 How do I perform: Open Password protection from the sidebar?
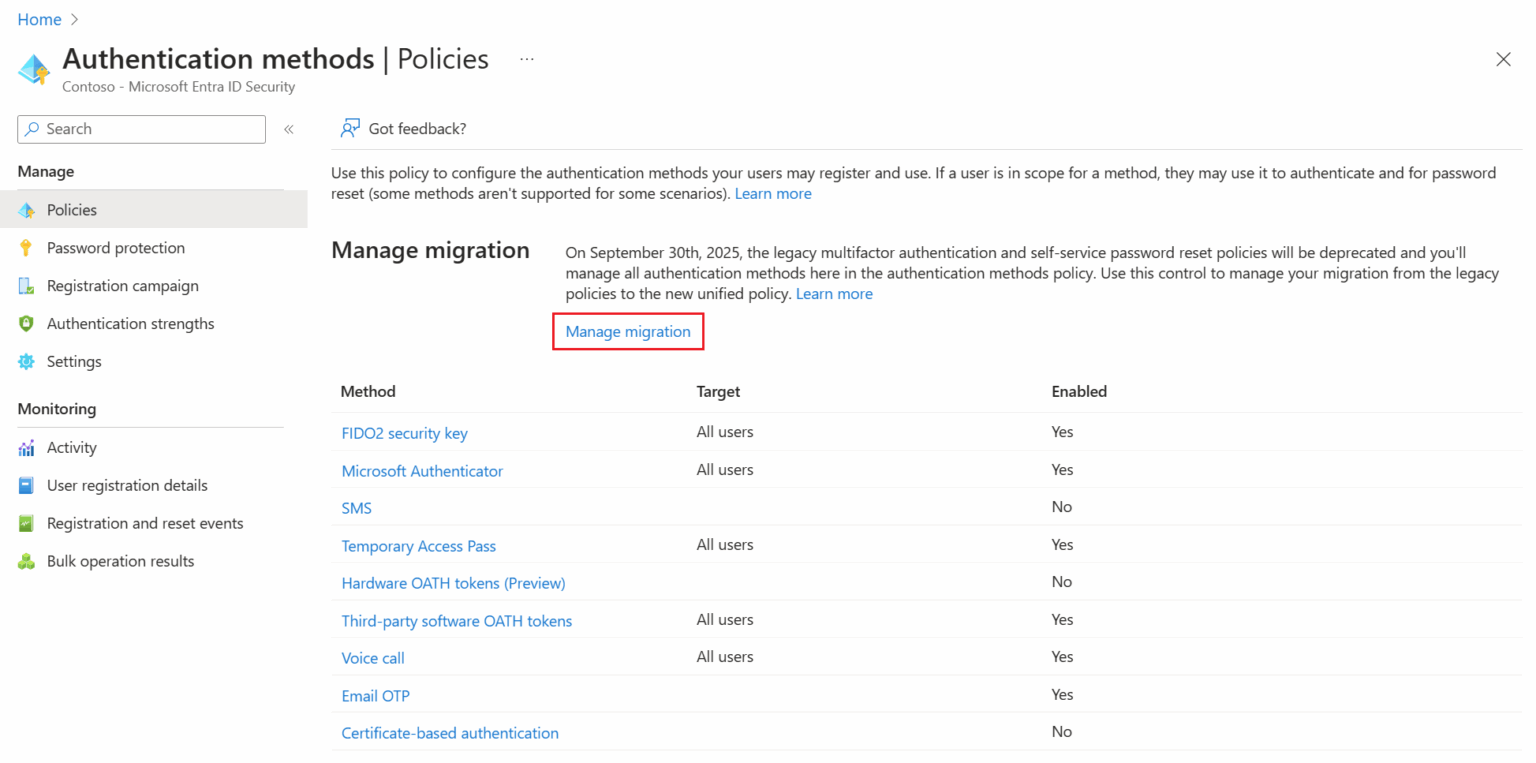coord(115,247)
